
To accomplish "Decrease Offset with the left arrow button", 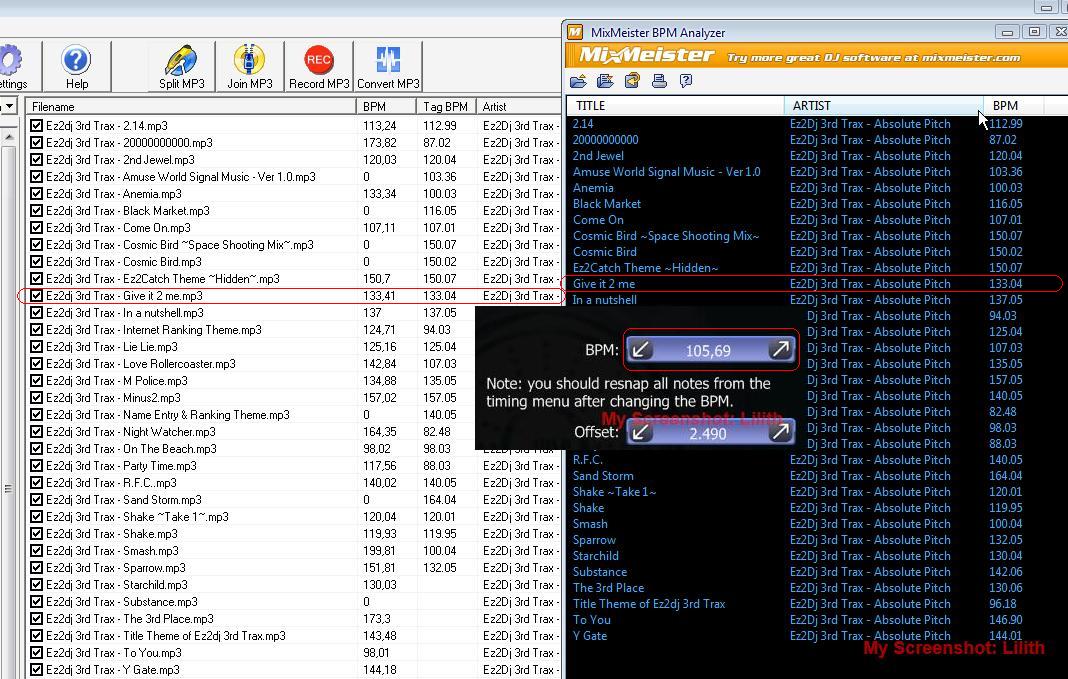I will pos(640,432).
